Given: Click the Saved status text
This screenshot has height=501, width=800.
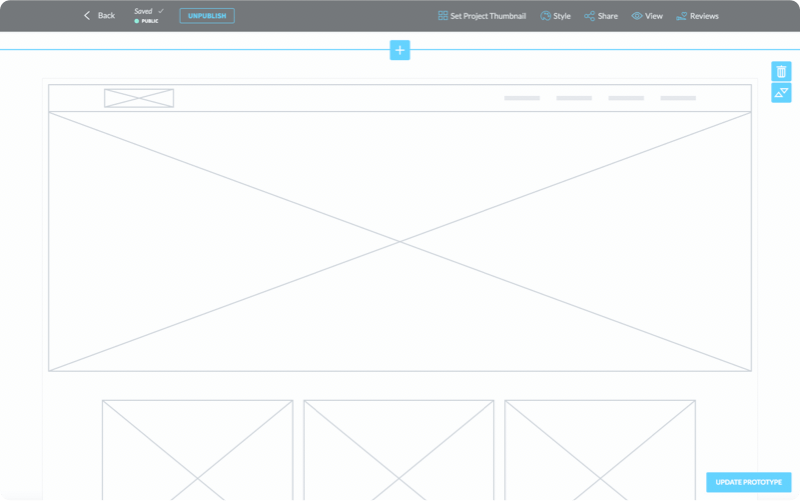Looking at the screenshot, I should tap(143, 11).
